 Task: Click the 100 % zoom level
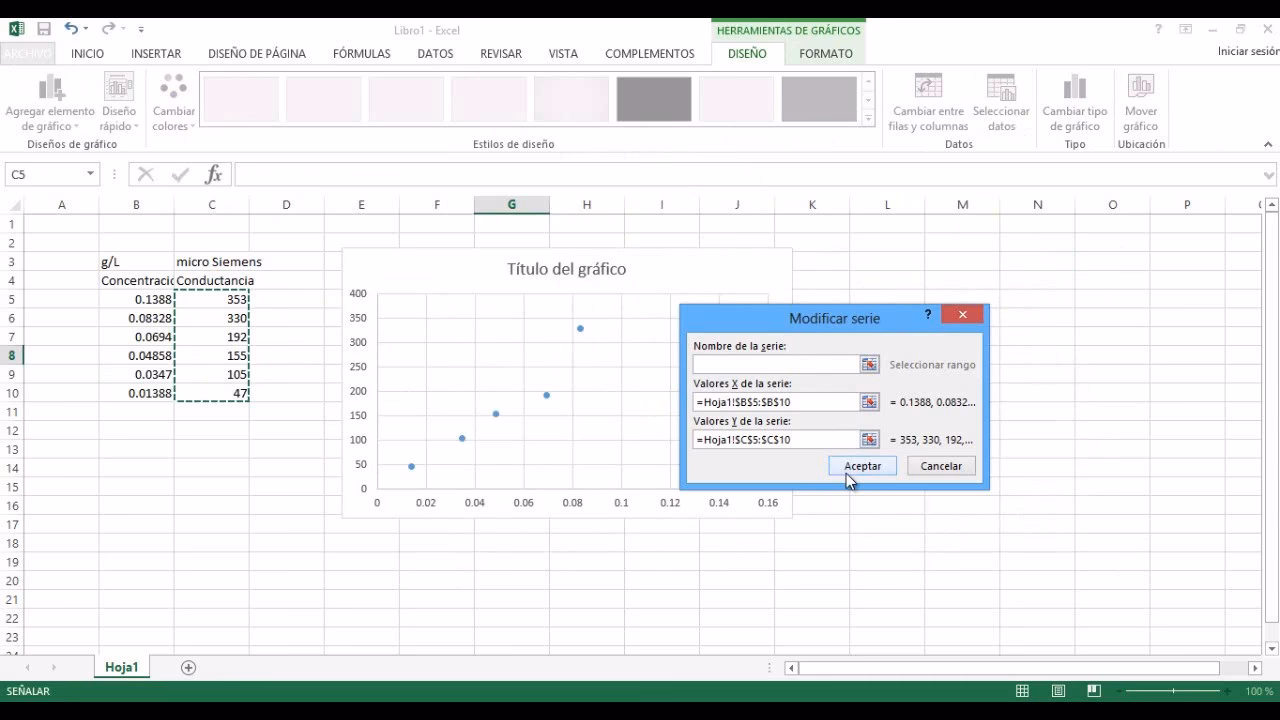click(1259, 691)
